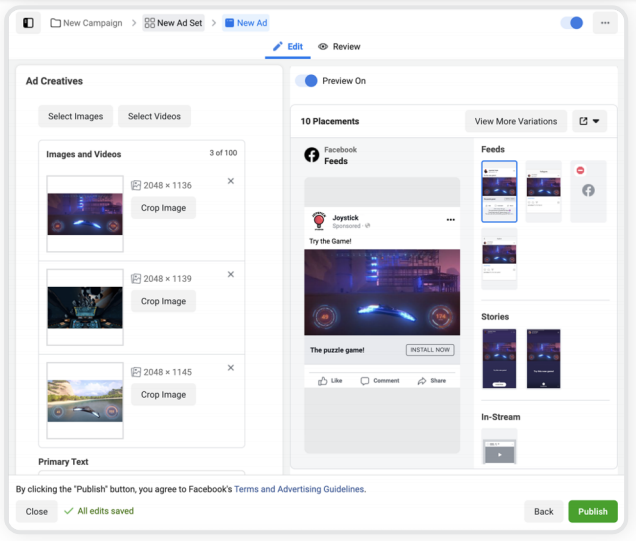This screenshot has width=636, height=541.
Task: Click the All edits saved status
Action: pyautogui.click(x=99, y=511)
